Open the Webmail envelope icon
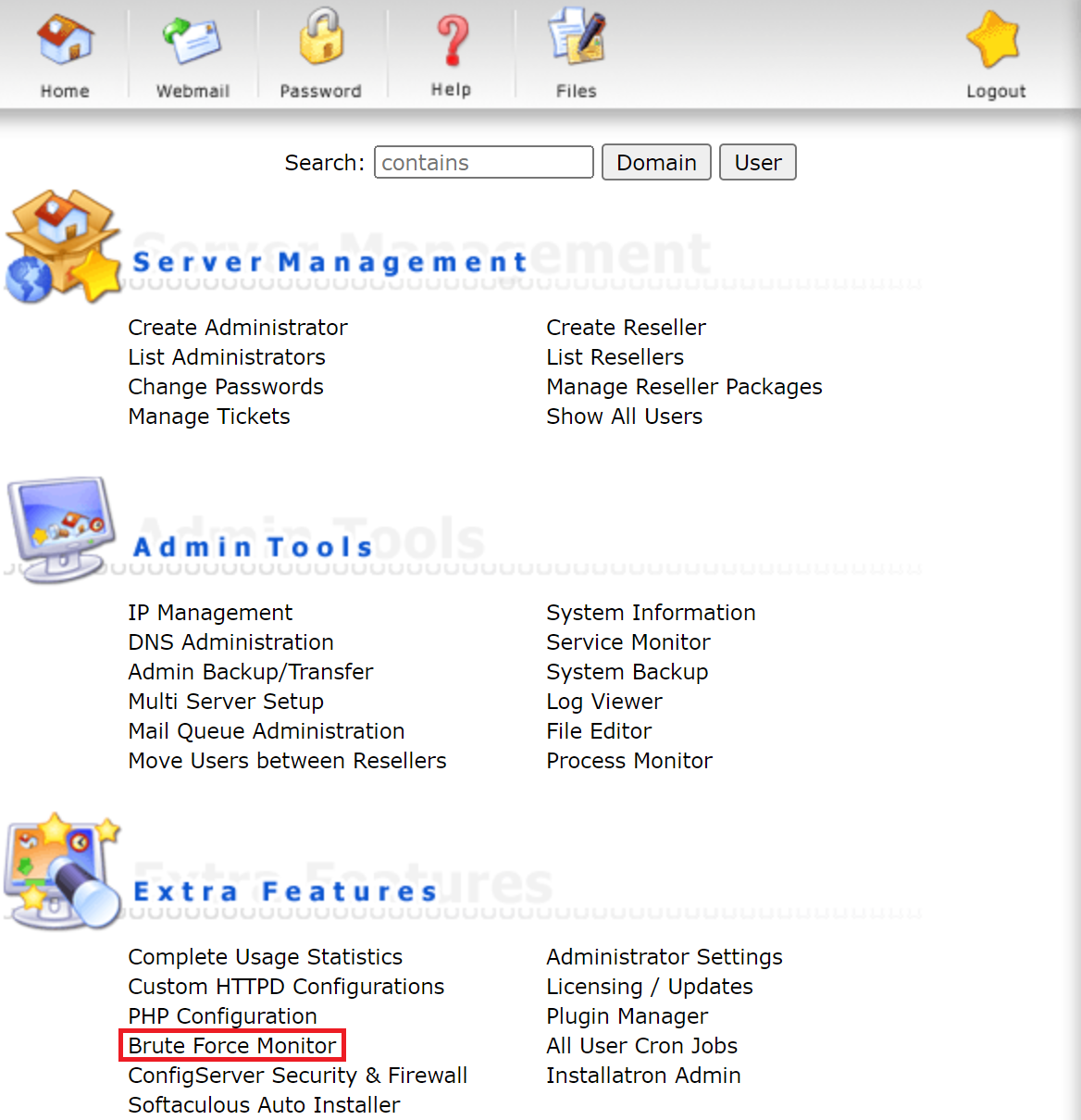This screenshot has width=1081, height=1120. 193,41
